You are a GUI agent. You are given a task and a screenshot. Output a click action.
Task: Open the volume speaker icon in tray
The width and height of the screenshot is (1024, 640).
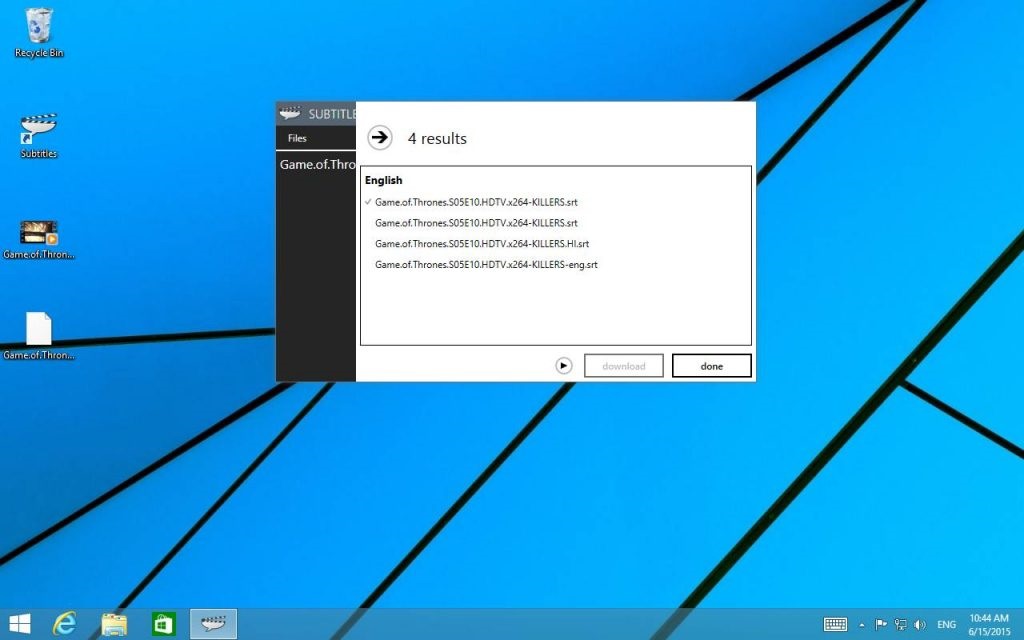[920, 624]
